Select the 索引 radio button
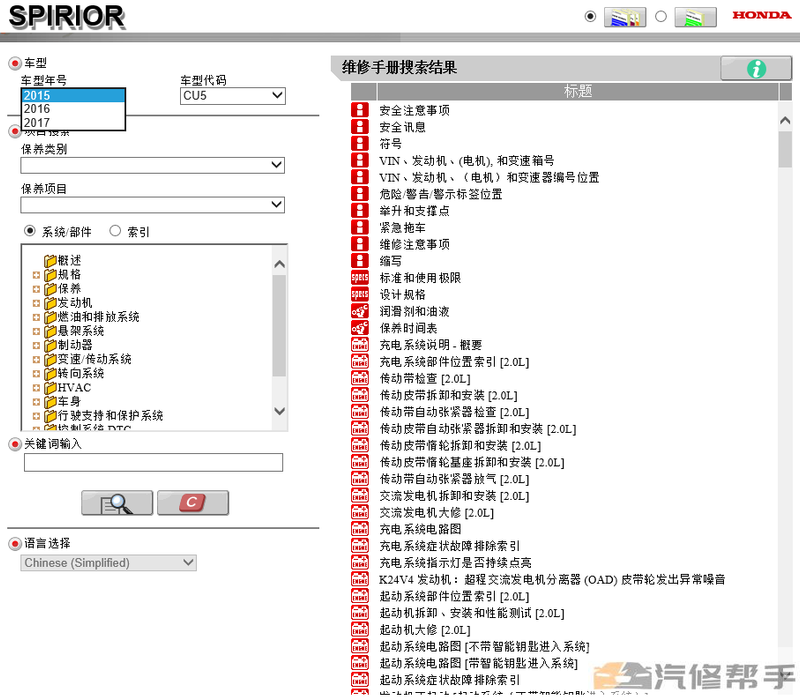The image size is (800, 700). tap(114, 231)
